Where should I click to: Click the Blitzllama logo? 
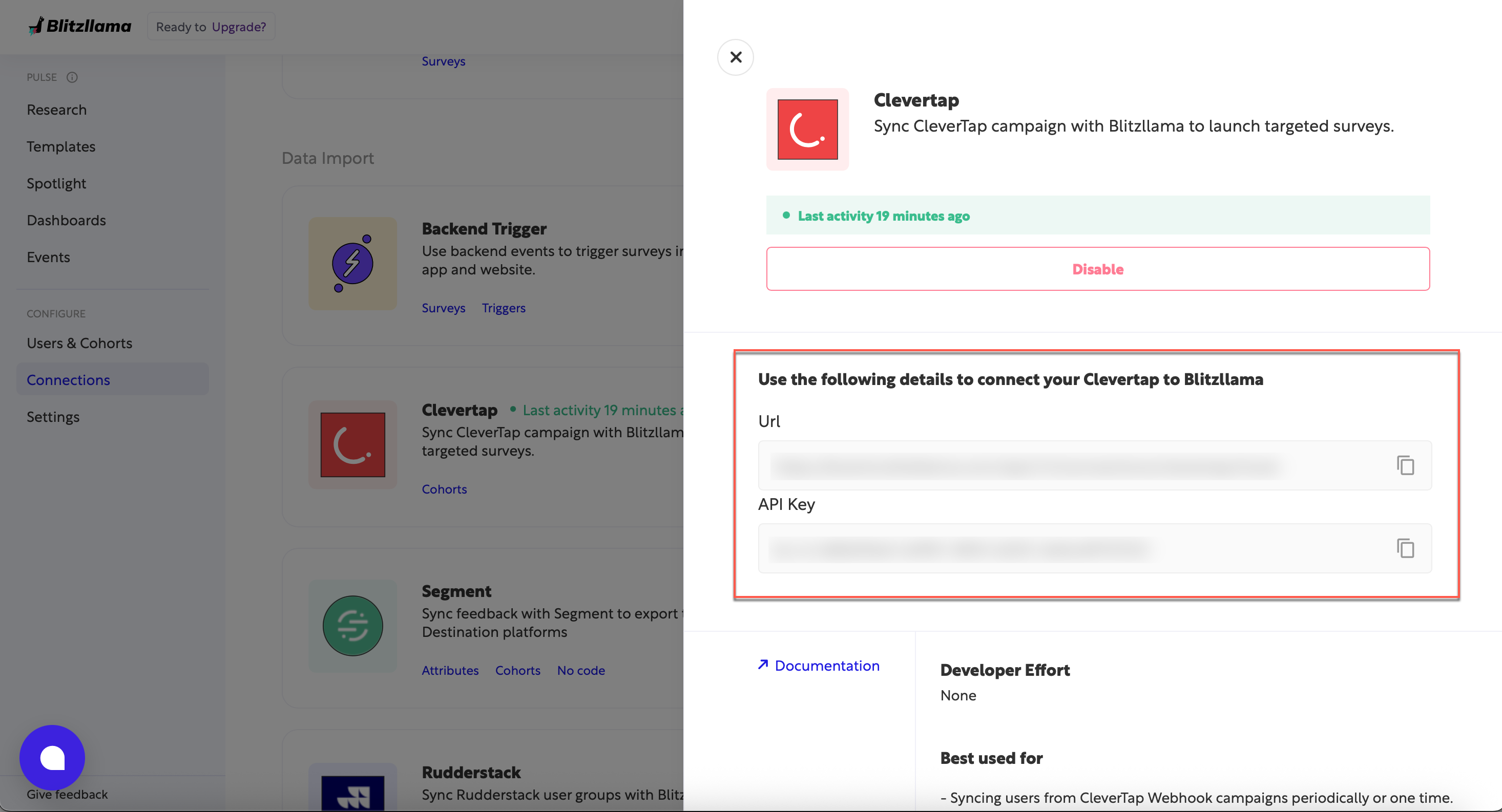point(80,26)
